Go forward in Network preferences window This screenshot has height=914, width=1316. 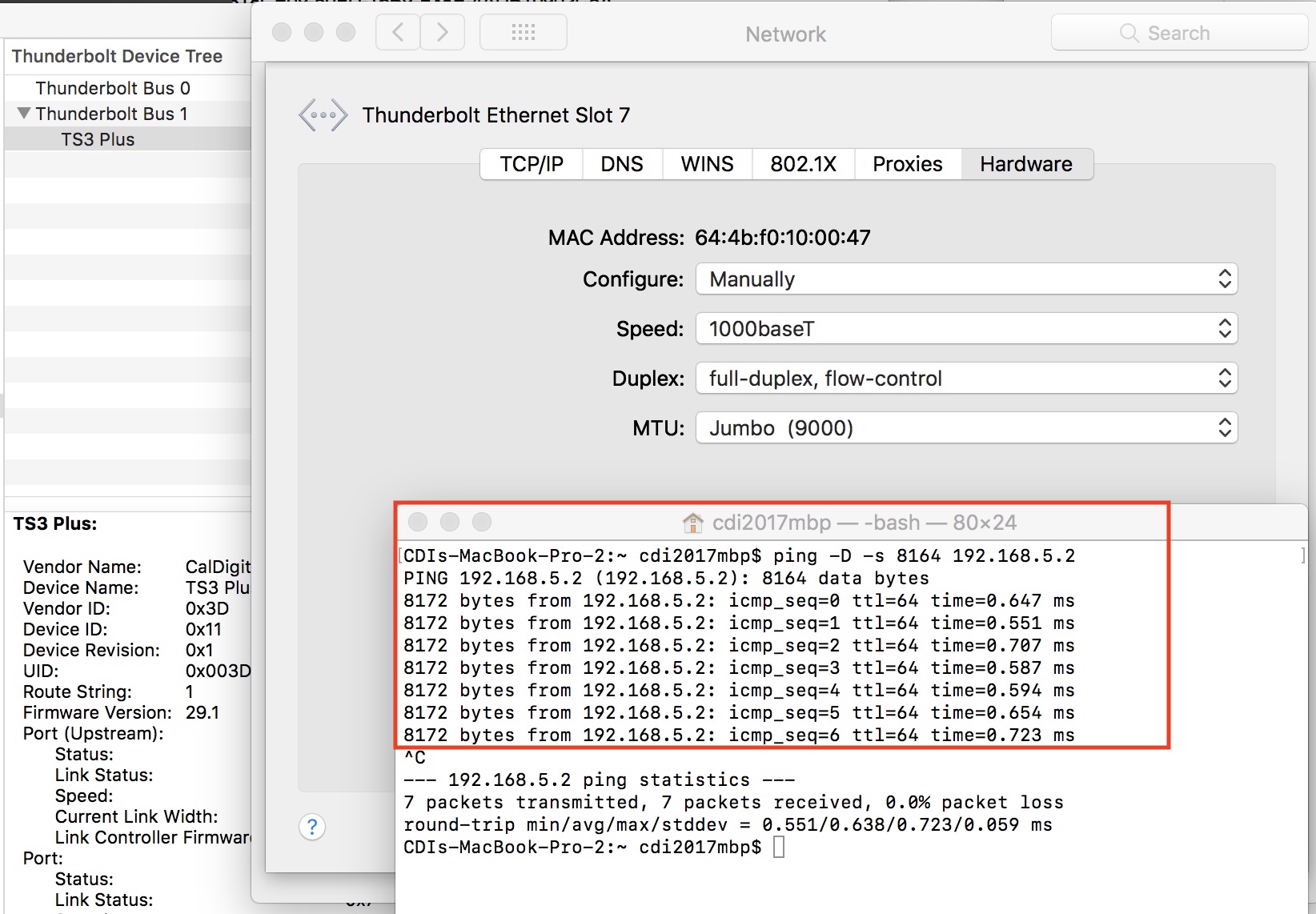[x=443, y=33]
